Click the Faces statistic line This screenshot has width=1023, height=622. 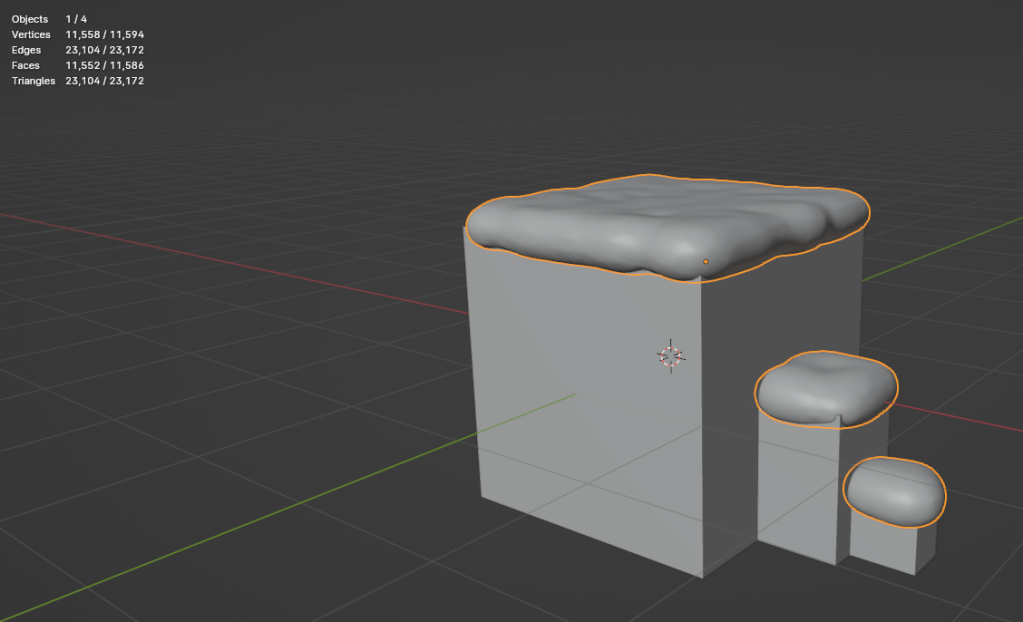point(78,65)
